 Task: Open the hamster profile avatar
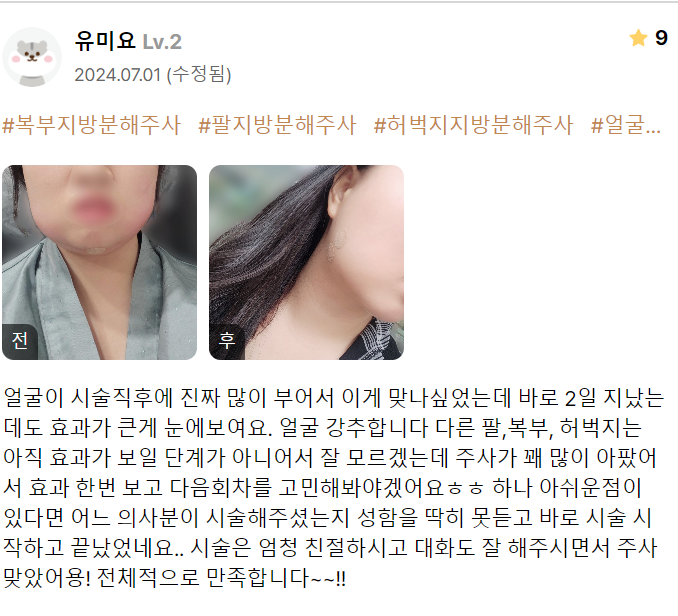pos(32,57)
